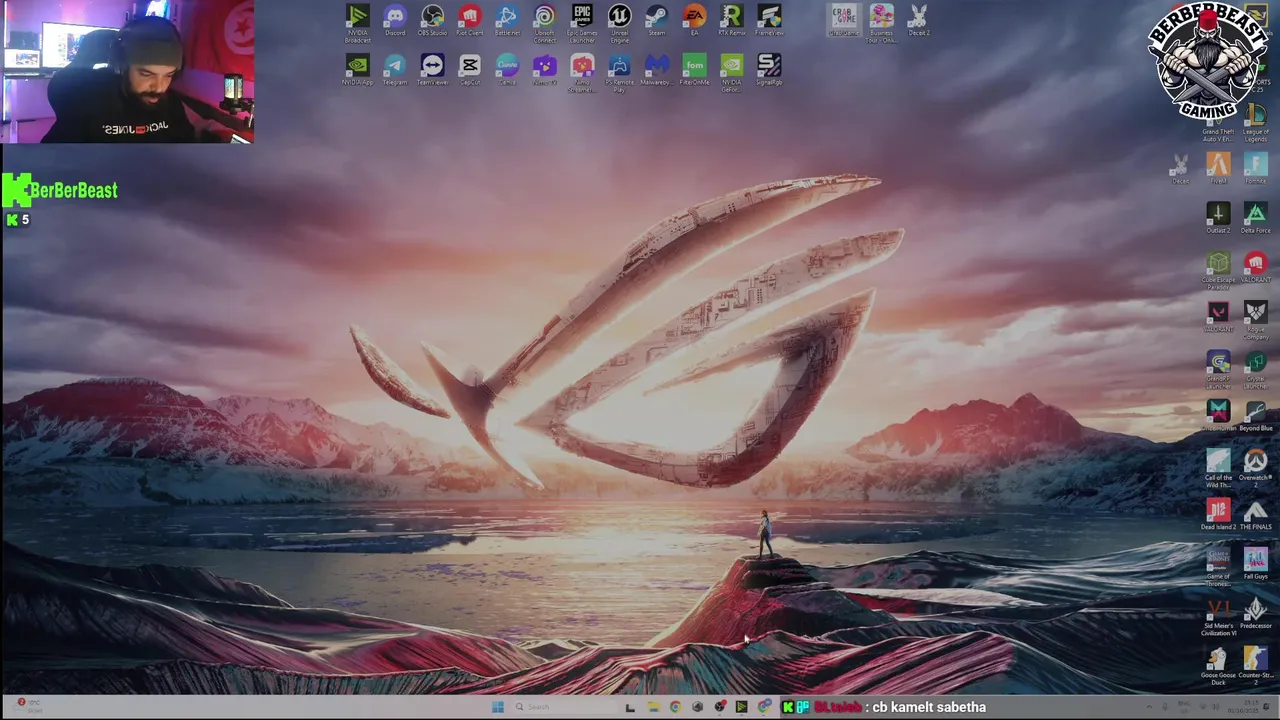Launch League of Legends from the desktop
This screenshot has width=1280, height=720.
1256,123
